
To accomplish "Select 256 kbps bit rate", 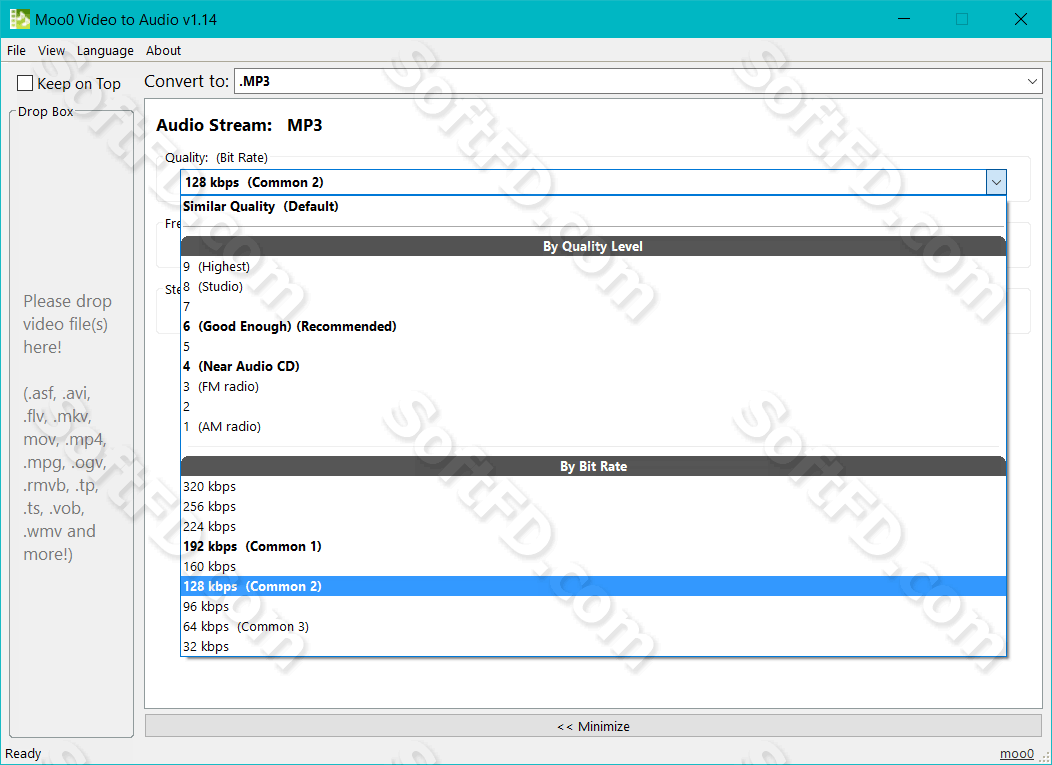I will [594, 507].
